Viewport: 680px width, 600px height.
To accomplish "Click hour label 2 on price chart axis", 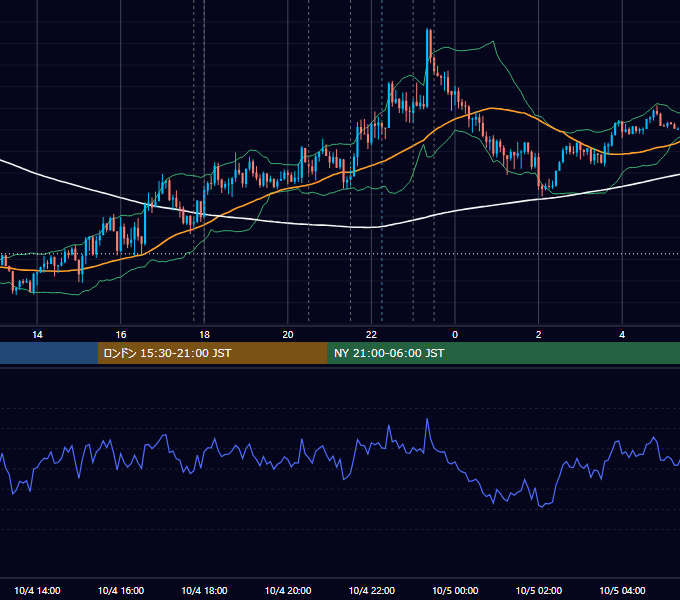I will pyautogui.click(x=539, y=335).
